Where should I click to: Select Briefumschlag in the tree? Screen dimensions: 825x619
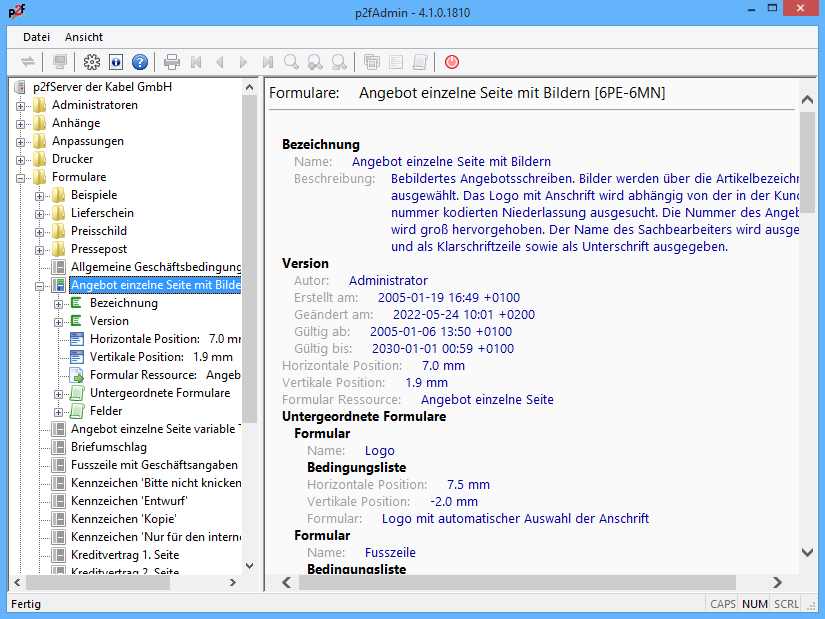(108, 447)
